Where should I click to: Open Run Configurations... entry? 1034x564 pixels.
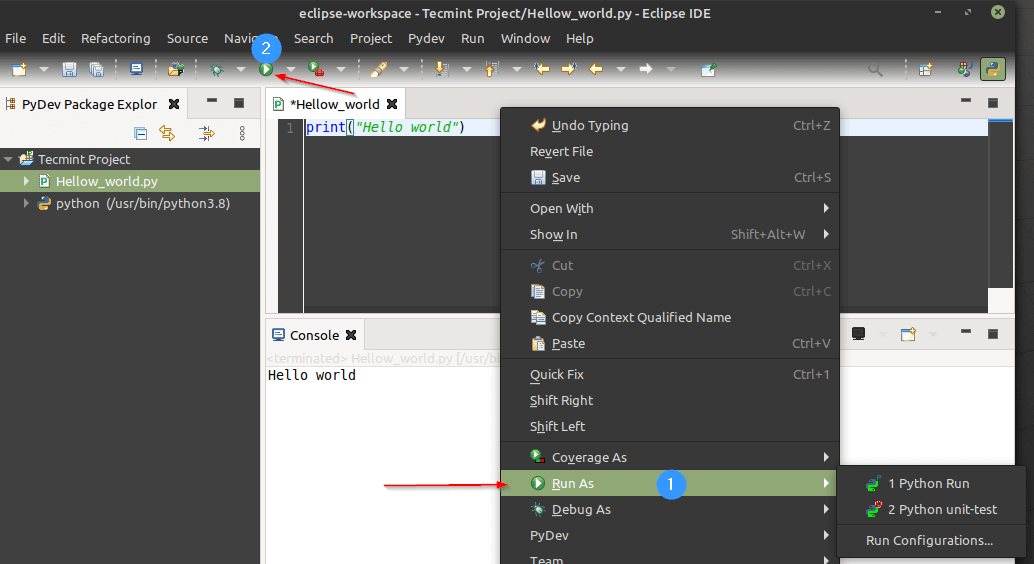tap(930, 540)
